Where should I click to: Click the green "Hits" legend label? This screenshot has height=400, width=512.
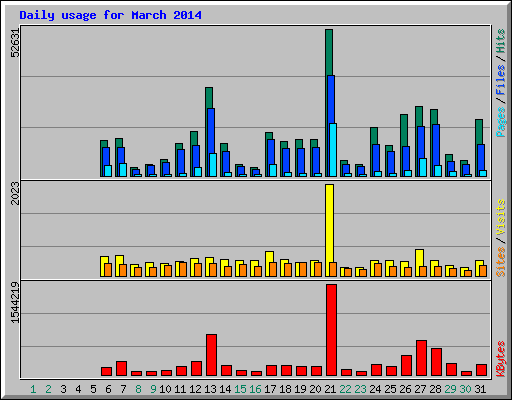[501, 41]
